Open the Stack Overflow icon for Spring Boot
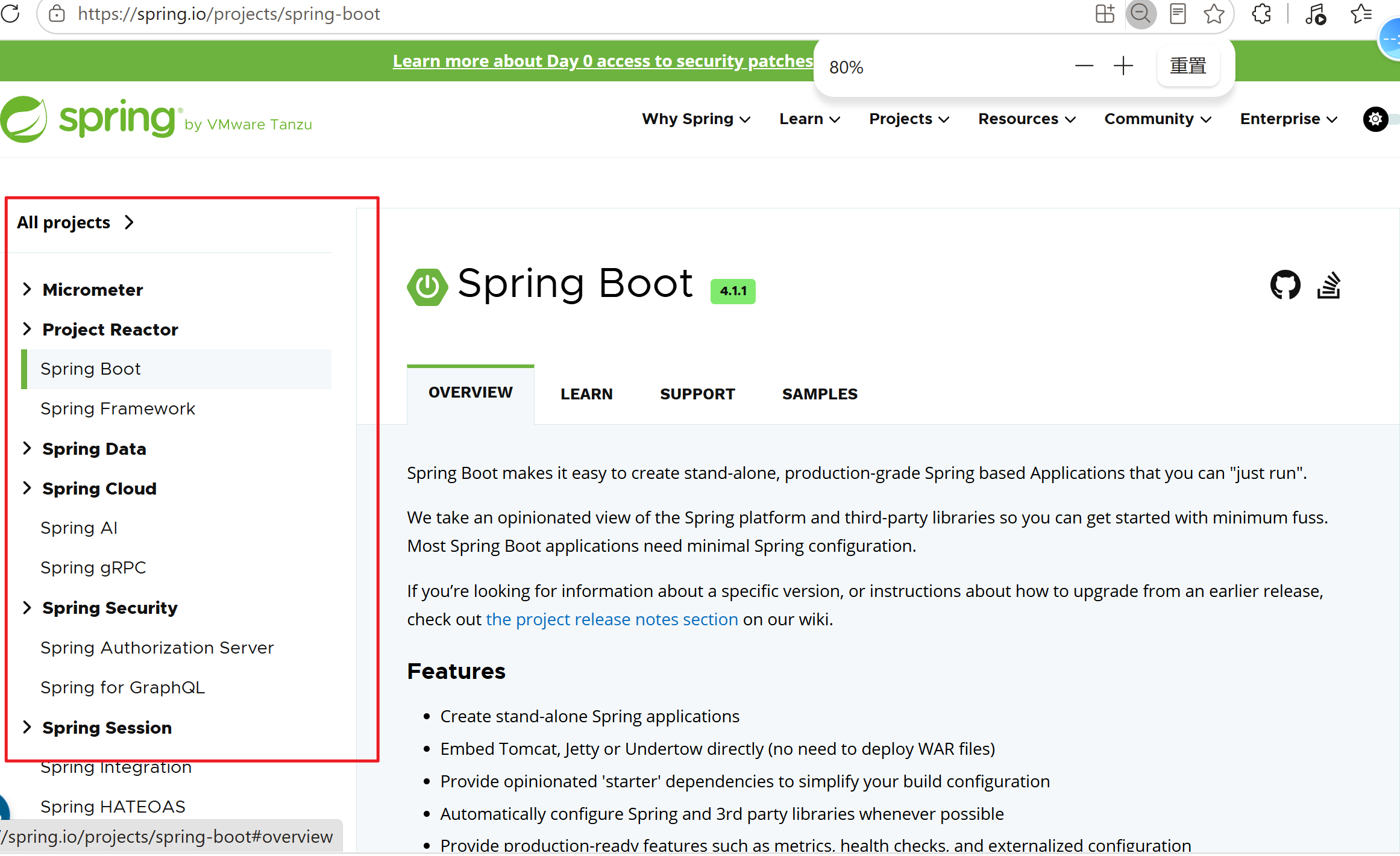The width and height of the screenshot is (1400, 856). (1328, 284)
